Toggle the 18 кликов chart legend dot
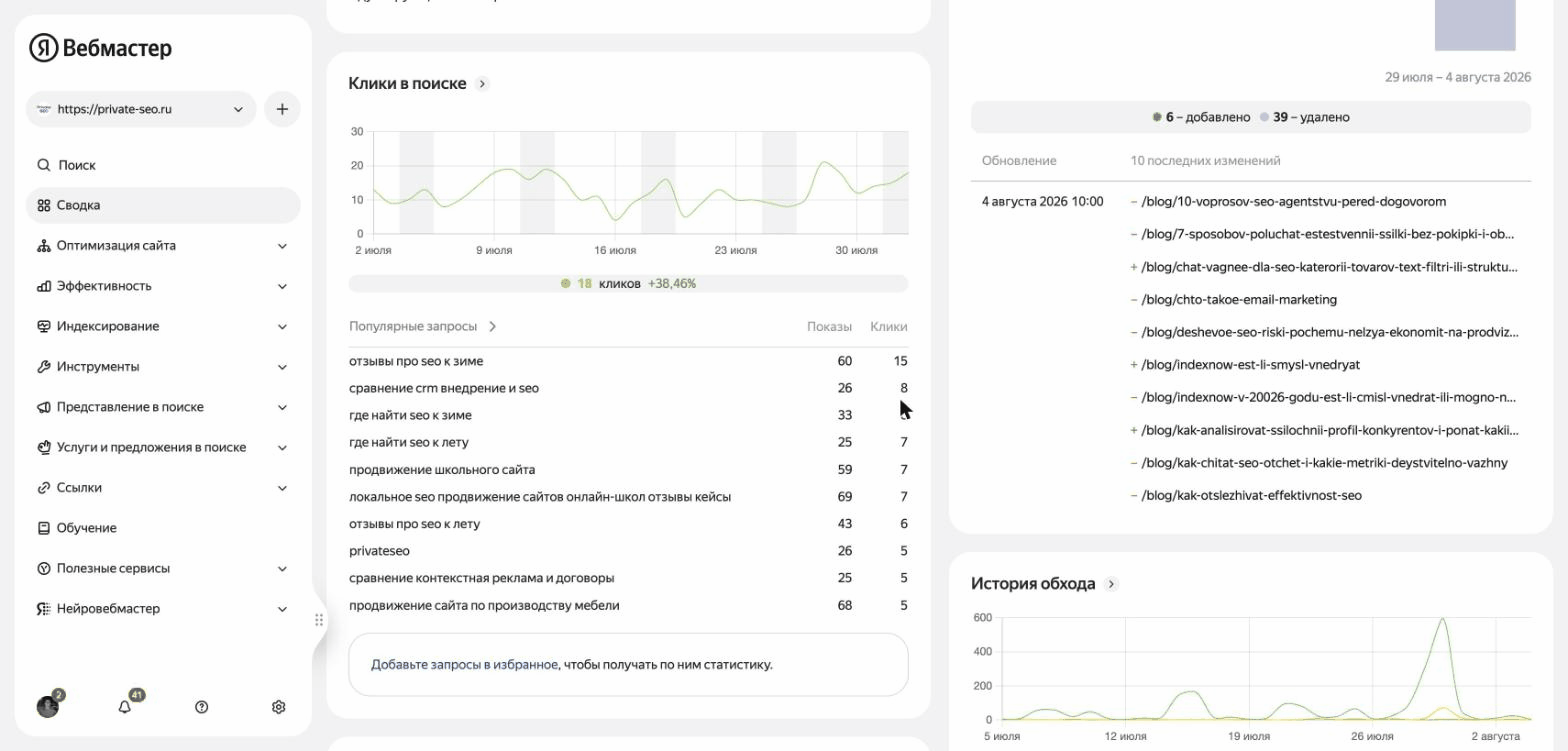Viewport: 1568px width, 751px height. [565, 284]
